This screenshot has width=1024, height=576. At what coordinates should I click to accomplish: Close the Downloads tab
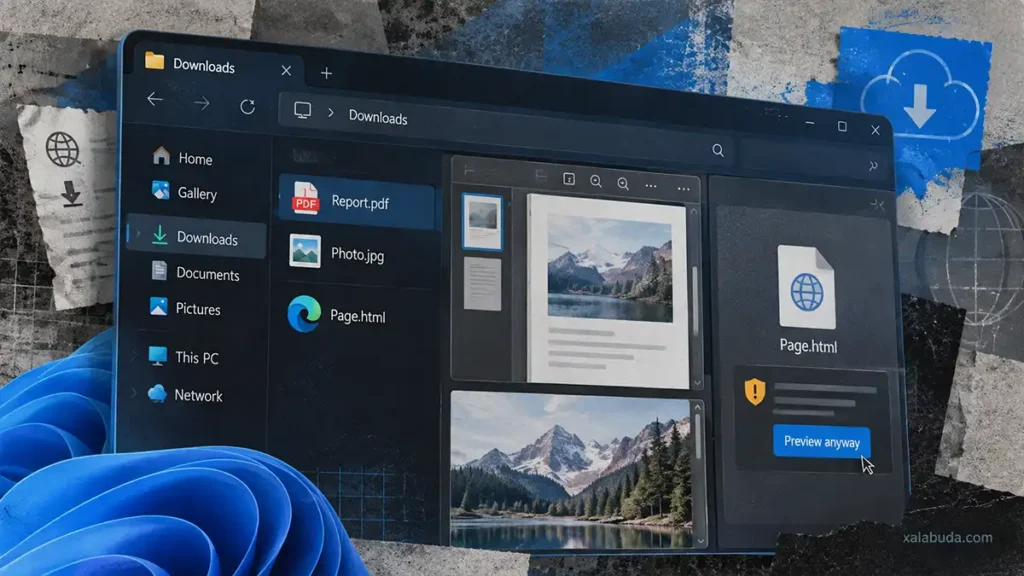pyautogui.click(x=286, y=71)
